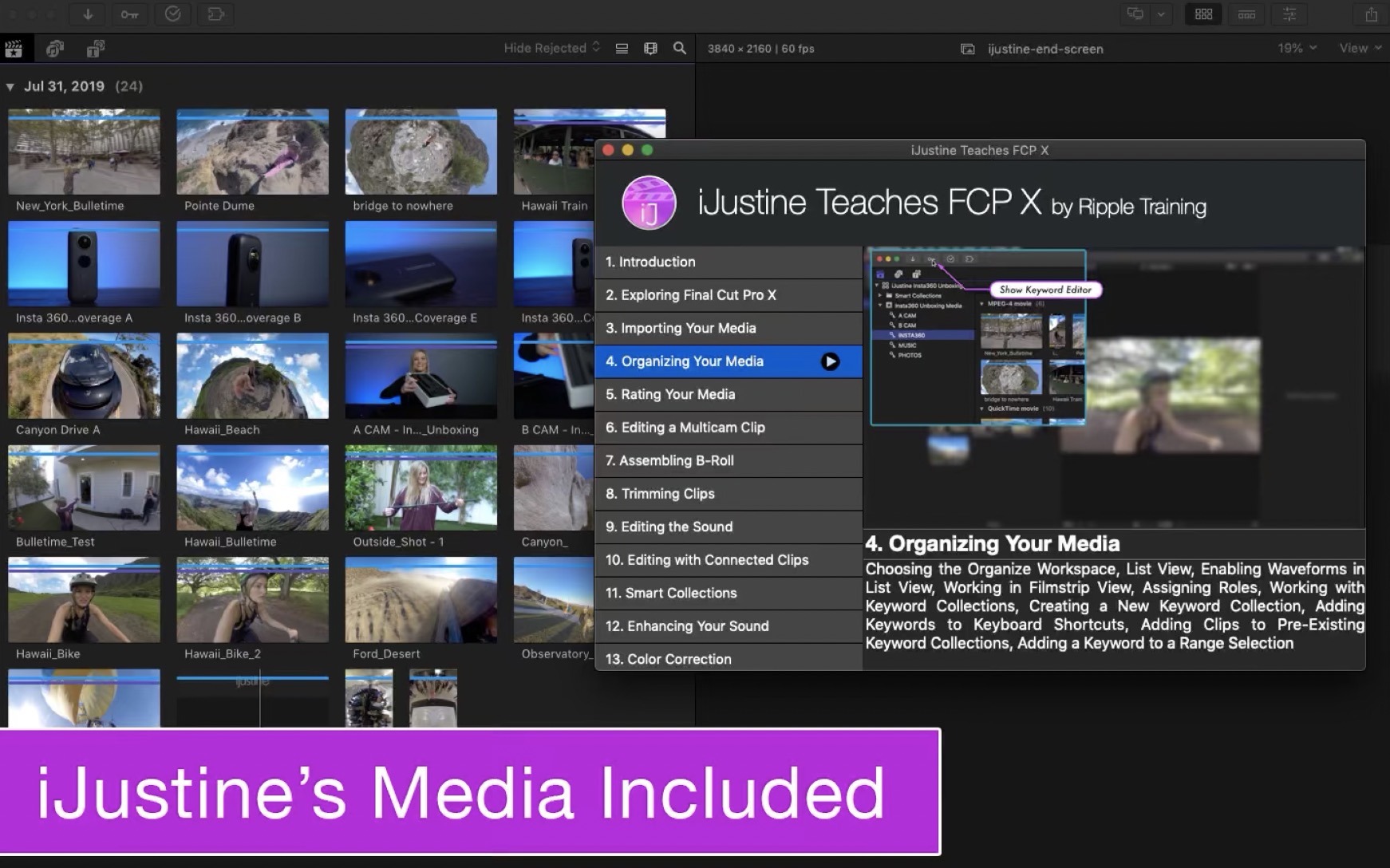Screen dimensions: 1390x868
Task: Toggle the Libraries sidebar clapperboard button
Action: tap(14, 49)
